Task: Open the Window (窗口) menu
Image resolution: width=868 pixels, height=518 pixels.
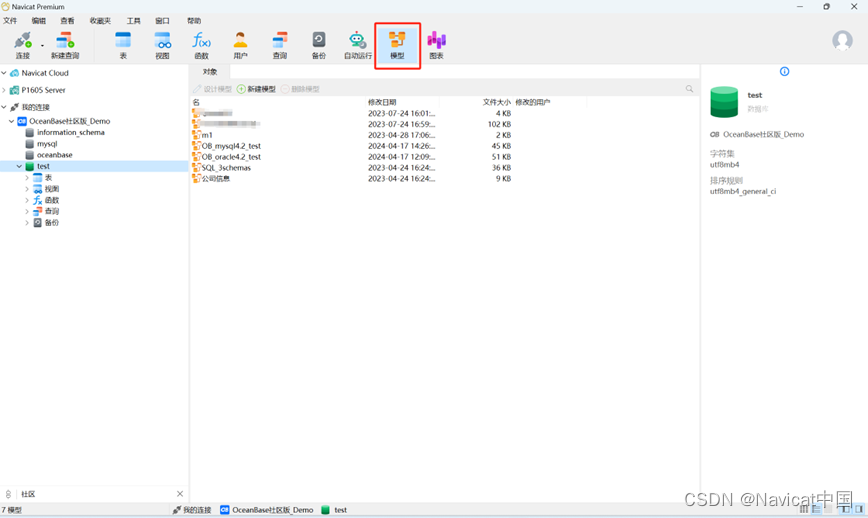Action: pos(162,21)
